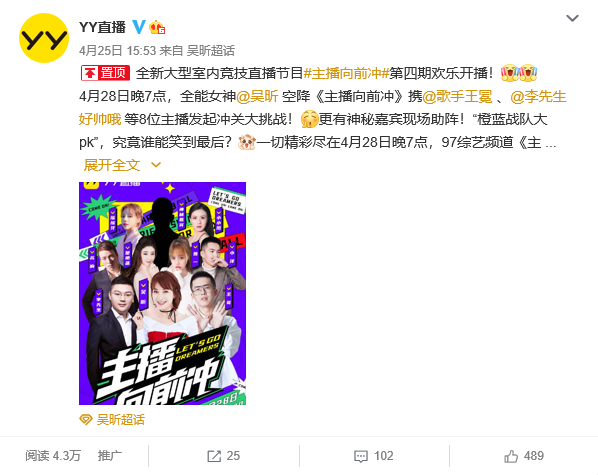Screen dimensions: 598x475
Task: Open the @歌手王冕 profile mention
Action: click(457, 96)
